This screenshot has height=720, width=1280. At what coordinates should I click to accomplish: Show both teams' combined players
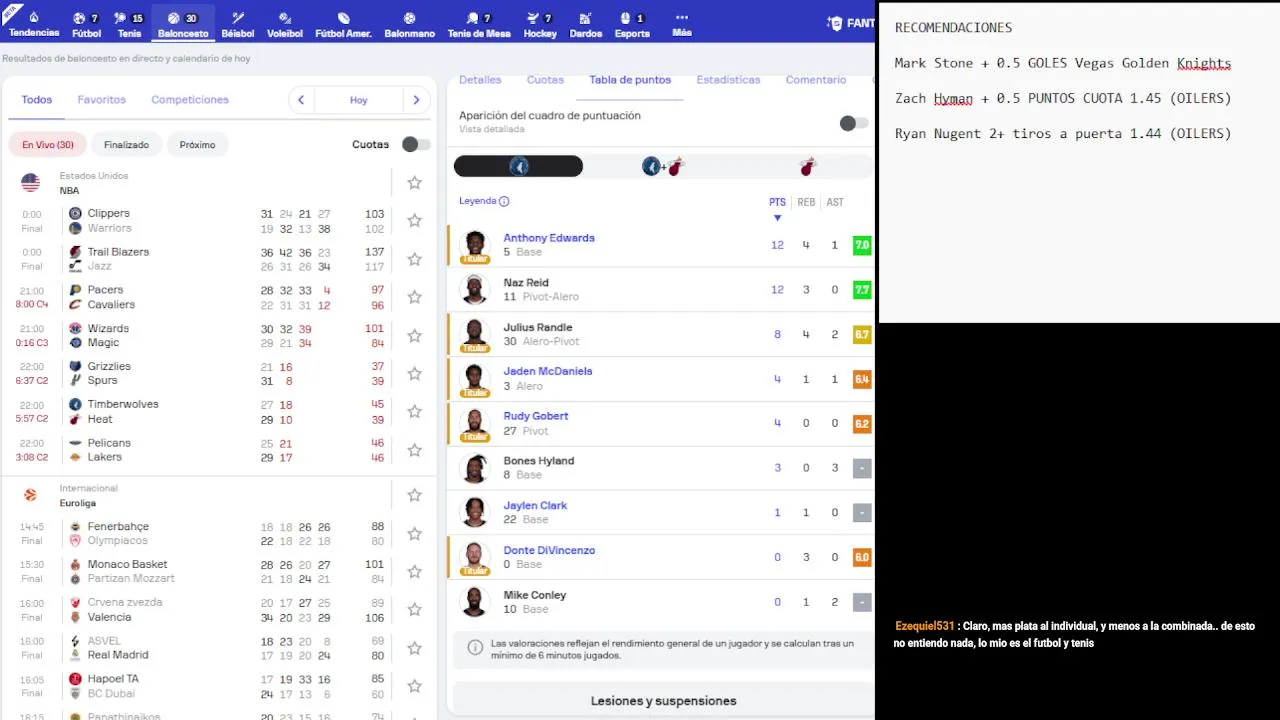pyautogui.click(x=662, y=166)
